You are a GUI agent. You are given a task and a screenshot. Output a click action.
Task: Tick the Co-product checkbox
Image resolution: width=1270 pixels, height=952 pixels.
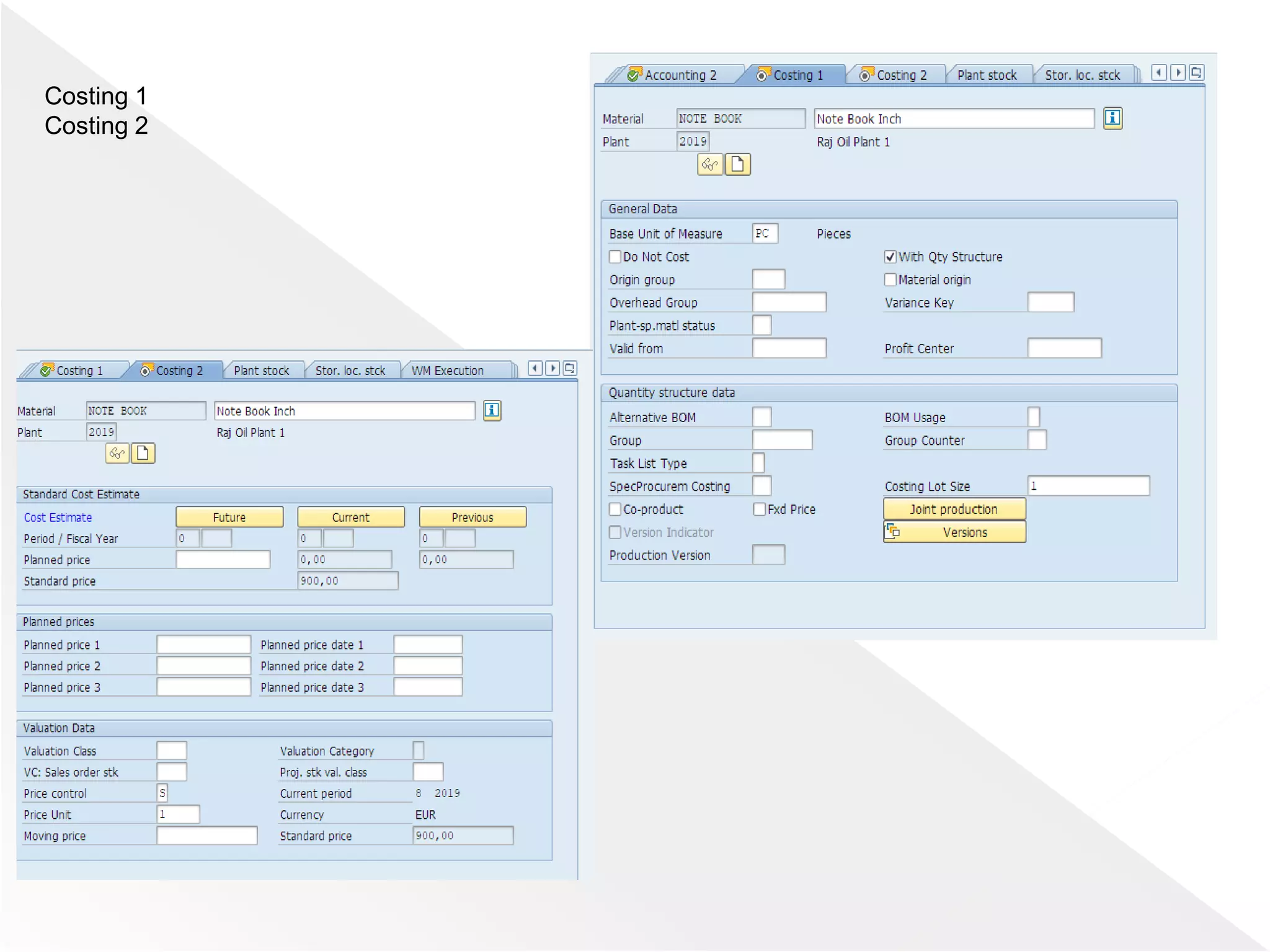[615, 509]
